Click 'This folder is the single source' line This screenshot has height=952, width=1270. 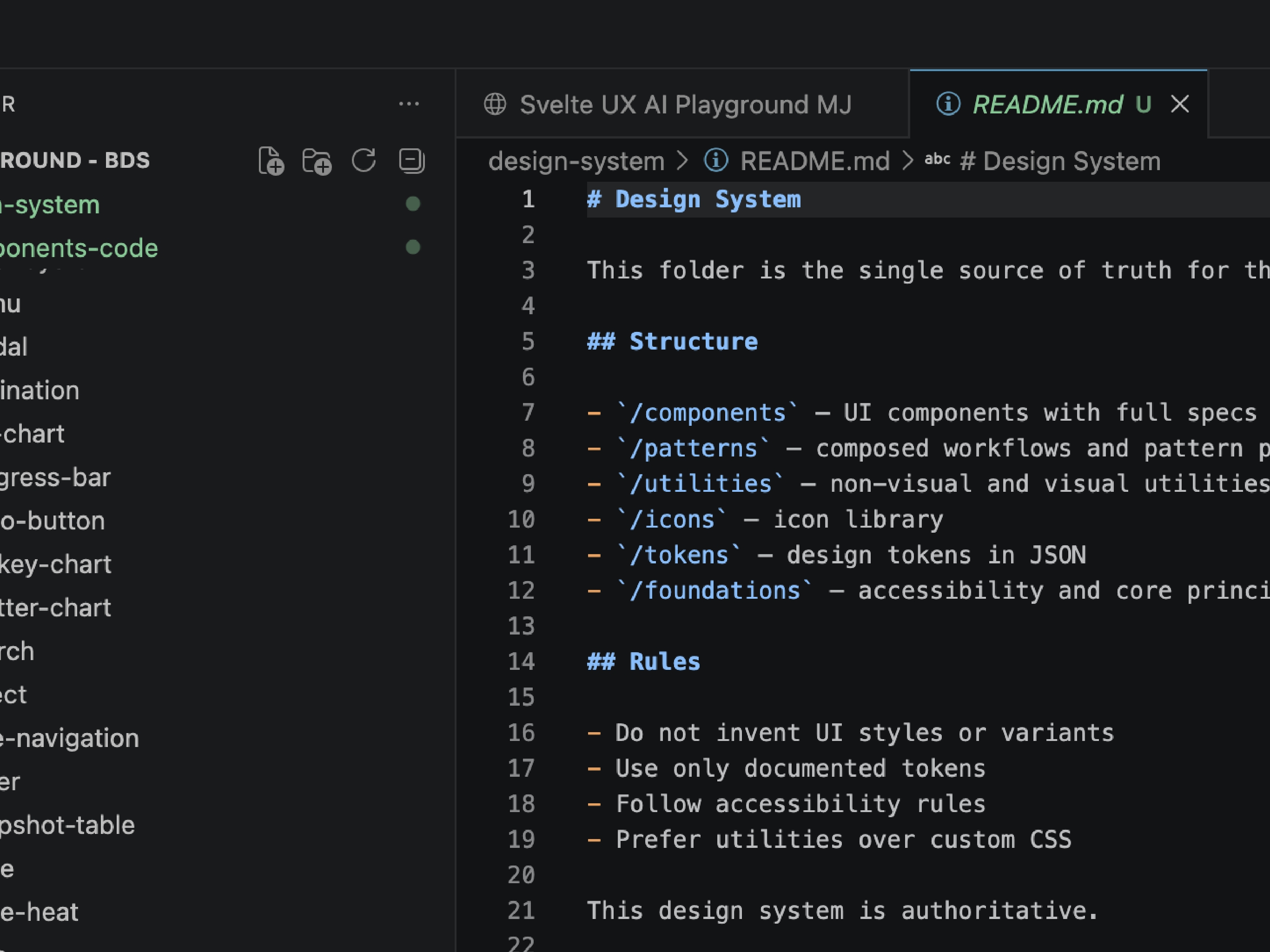tap(928, 271)
